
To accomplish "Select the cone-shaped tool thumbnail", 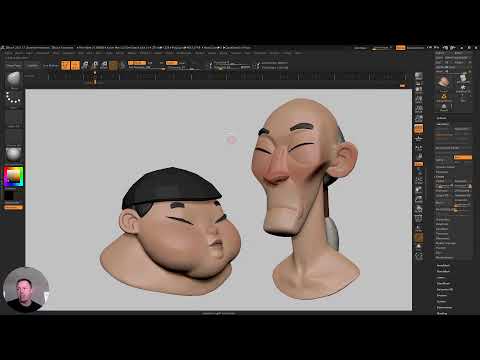I will pos(444,107).
